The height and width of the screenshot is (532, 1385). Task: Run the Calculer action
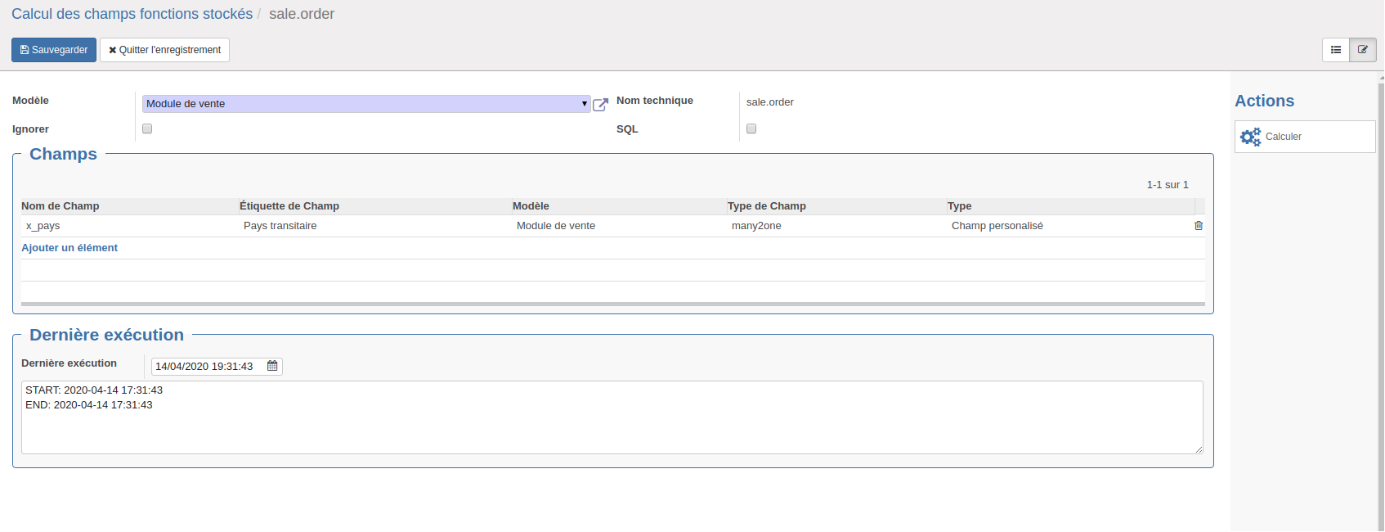pos(1305,137)
